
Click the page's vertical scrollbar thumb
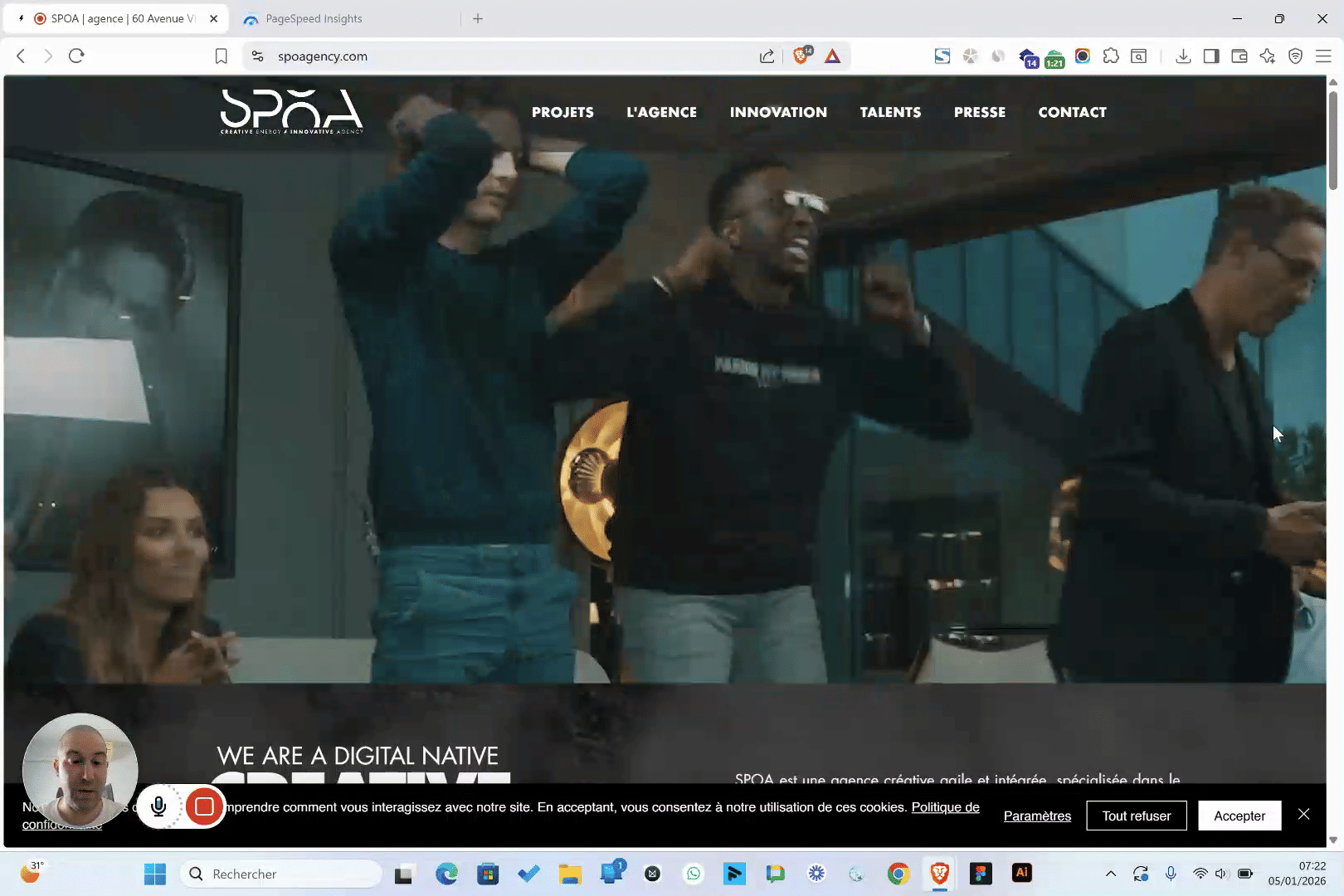coord(1333,141)
